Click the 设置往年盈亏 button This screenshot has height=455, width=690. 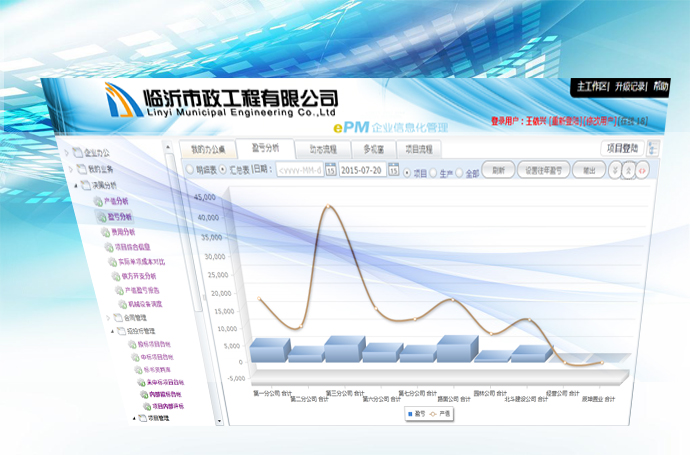click(543, 170)
